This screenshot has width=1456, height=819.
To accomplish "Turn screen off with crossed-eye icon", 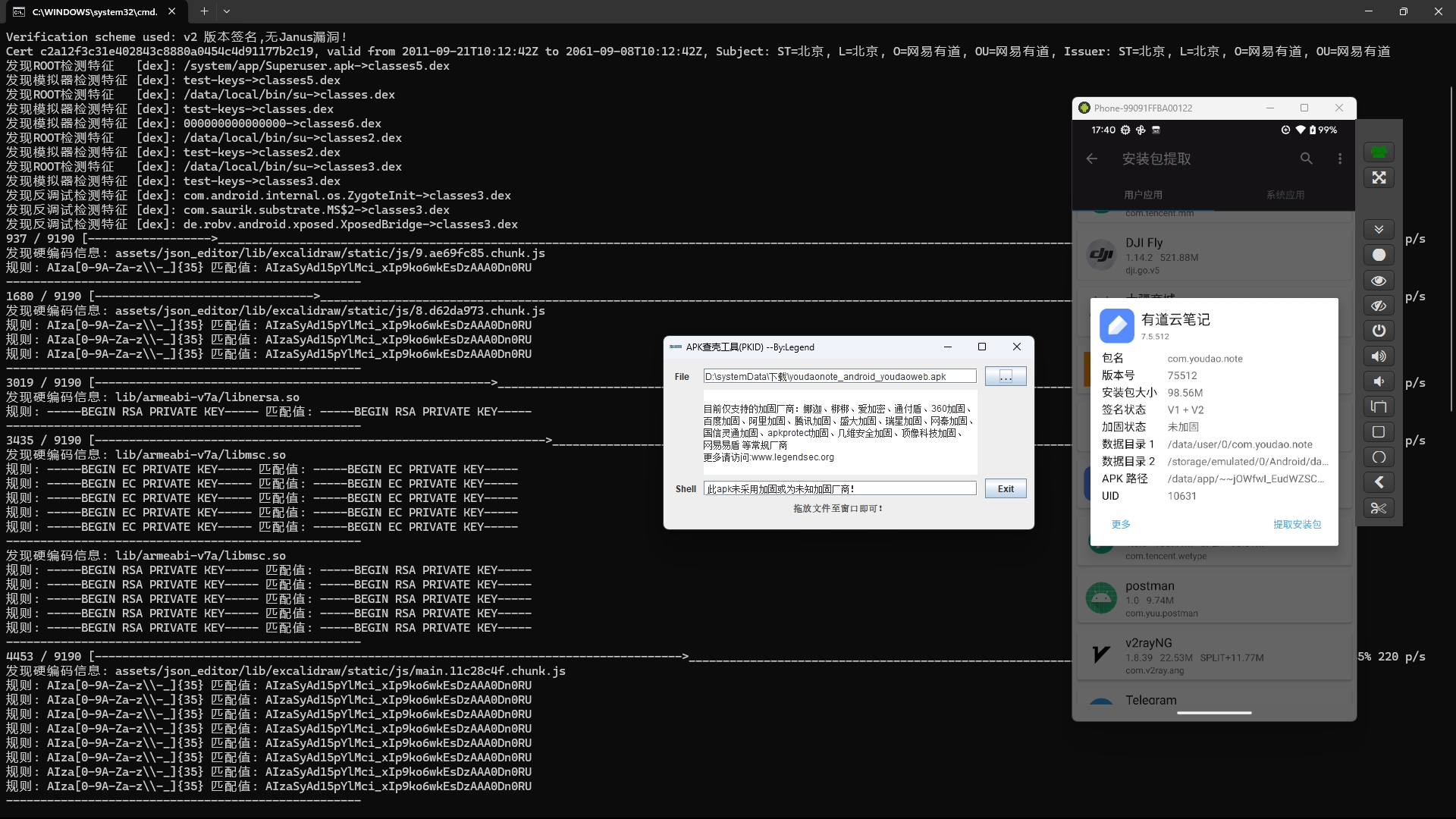I will [x=1379, y=306].
